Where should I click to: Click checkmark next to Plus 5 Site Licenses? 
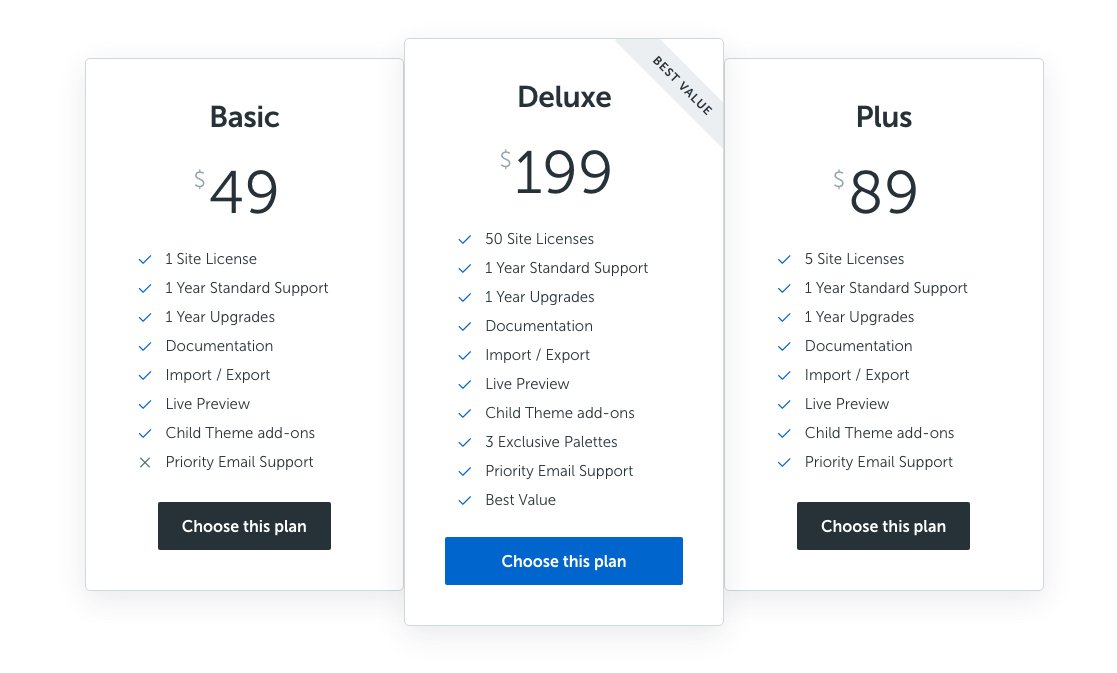pos(784,259)
